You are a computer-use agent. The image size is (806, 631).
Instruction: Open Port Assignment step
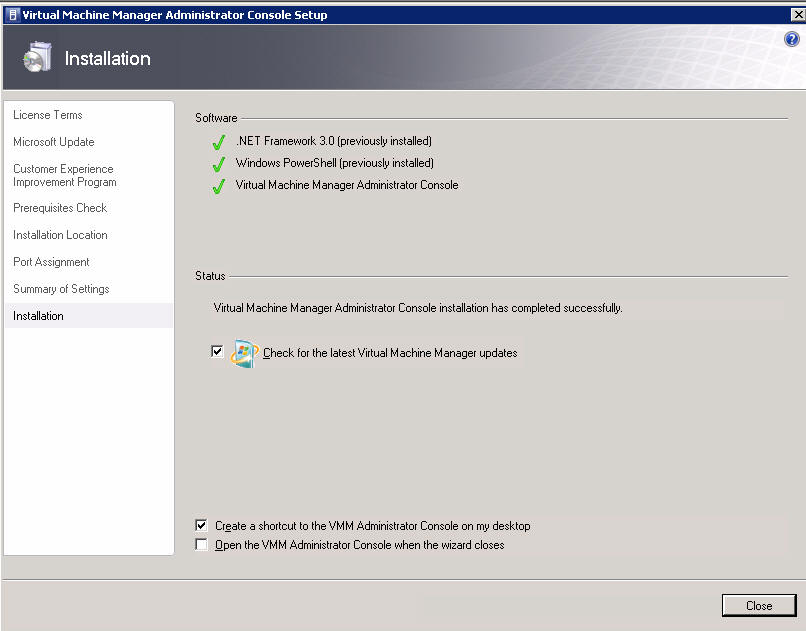(x=51, y=262)
